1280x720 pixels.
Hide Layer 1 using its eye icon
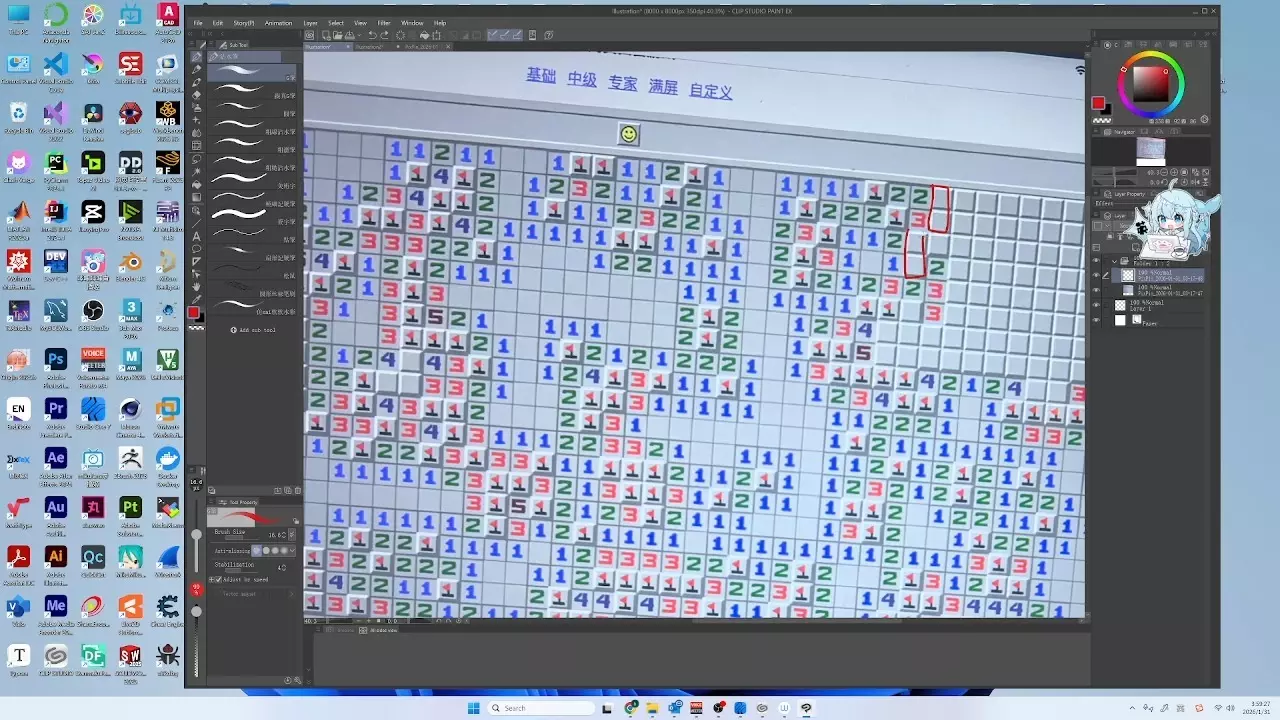coord(1096,305)
